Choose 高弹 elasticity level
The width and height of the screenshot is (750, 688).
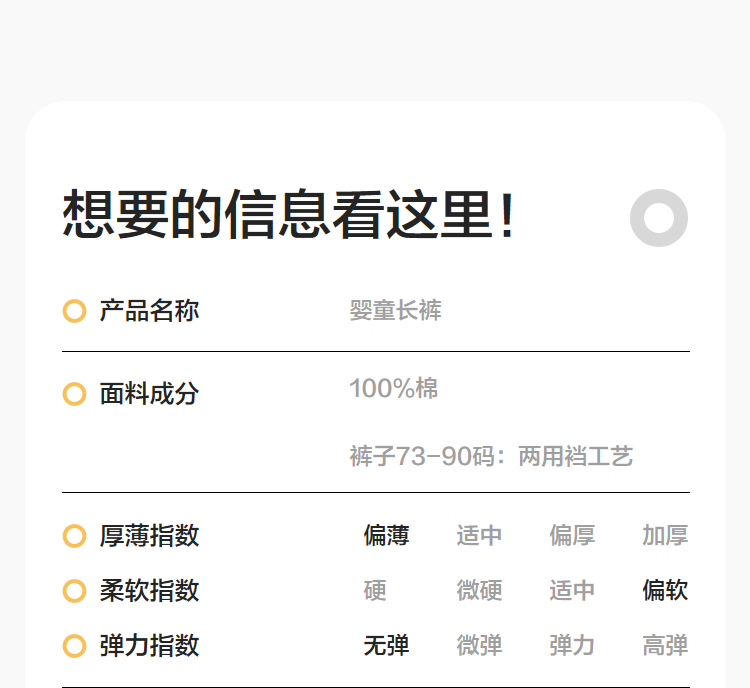pyautogui.click(x=665, y=646)
